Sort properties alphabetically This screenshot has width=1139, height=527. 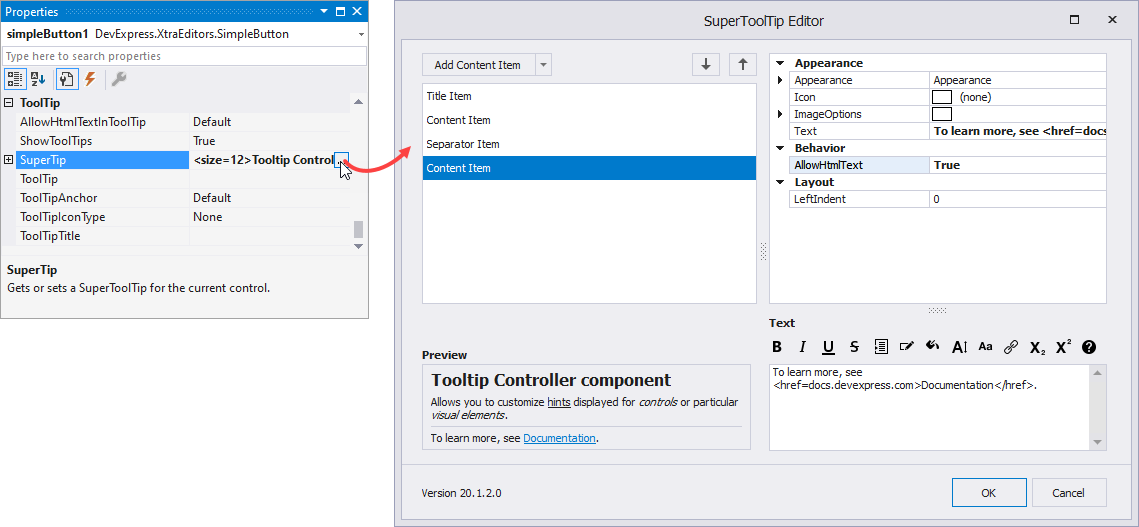[38, 79]
